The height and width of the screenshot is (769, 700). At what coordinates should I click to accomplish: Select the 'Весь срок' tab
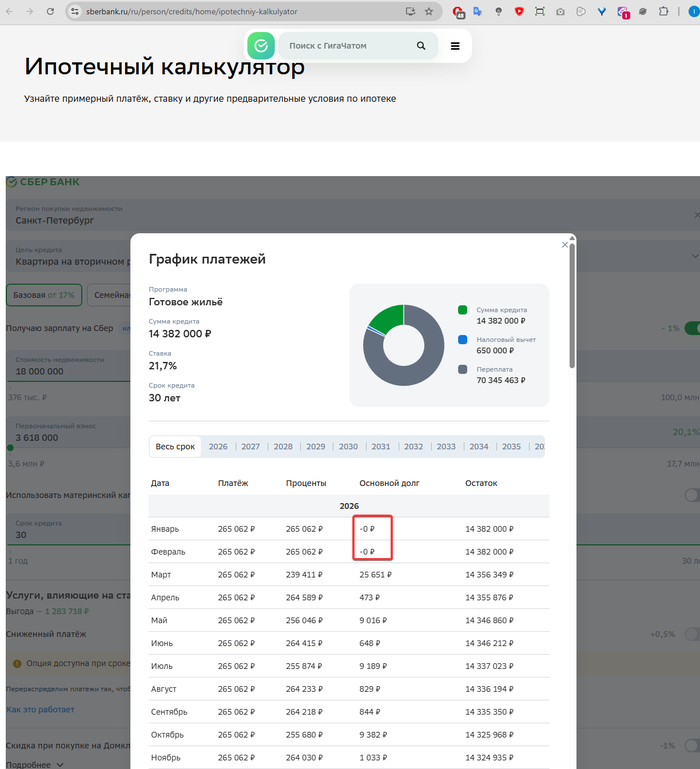(175, 447)
